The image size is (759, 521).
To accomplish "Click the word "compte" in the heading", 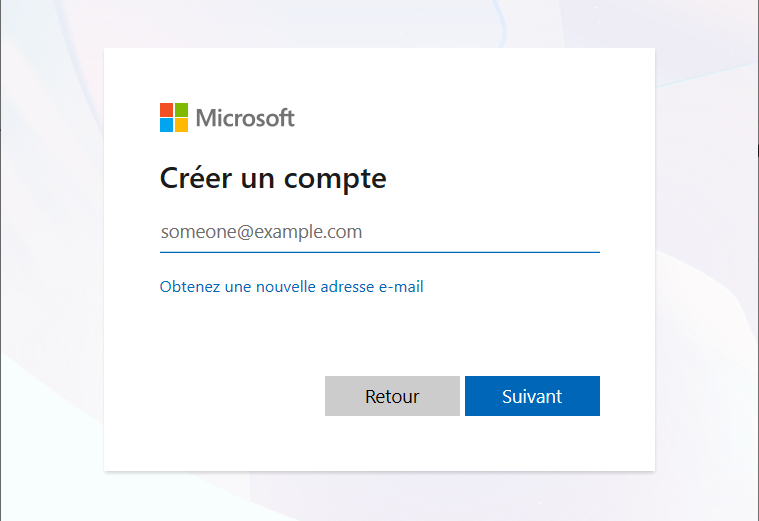I will (x=335, y=180).
